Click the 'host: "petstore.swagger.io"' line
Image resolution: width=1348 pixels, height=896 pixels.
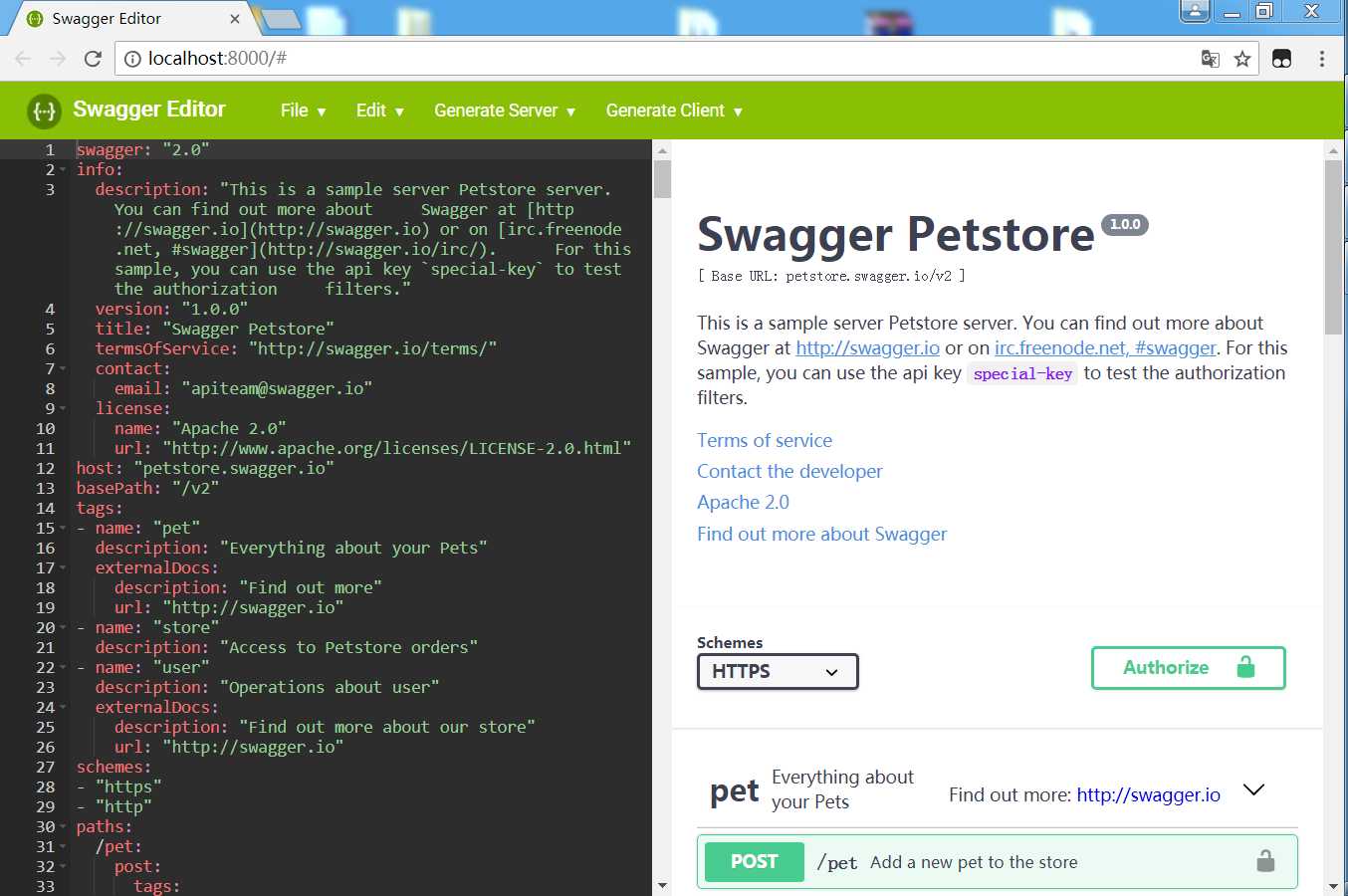[205, 468]
